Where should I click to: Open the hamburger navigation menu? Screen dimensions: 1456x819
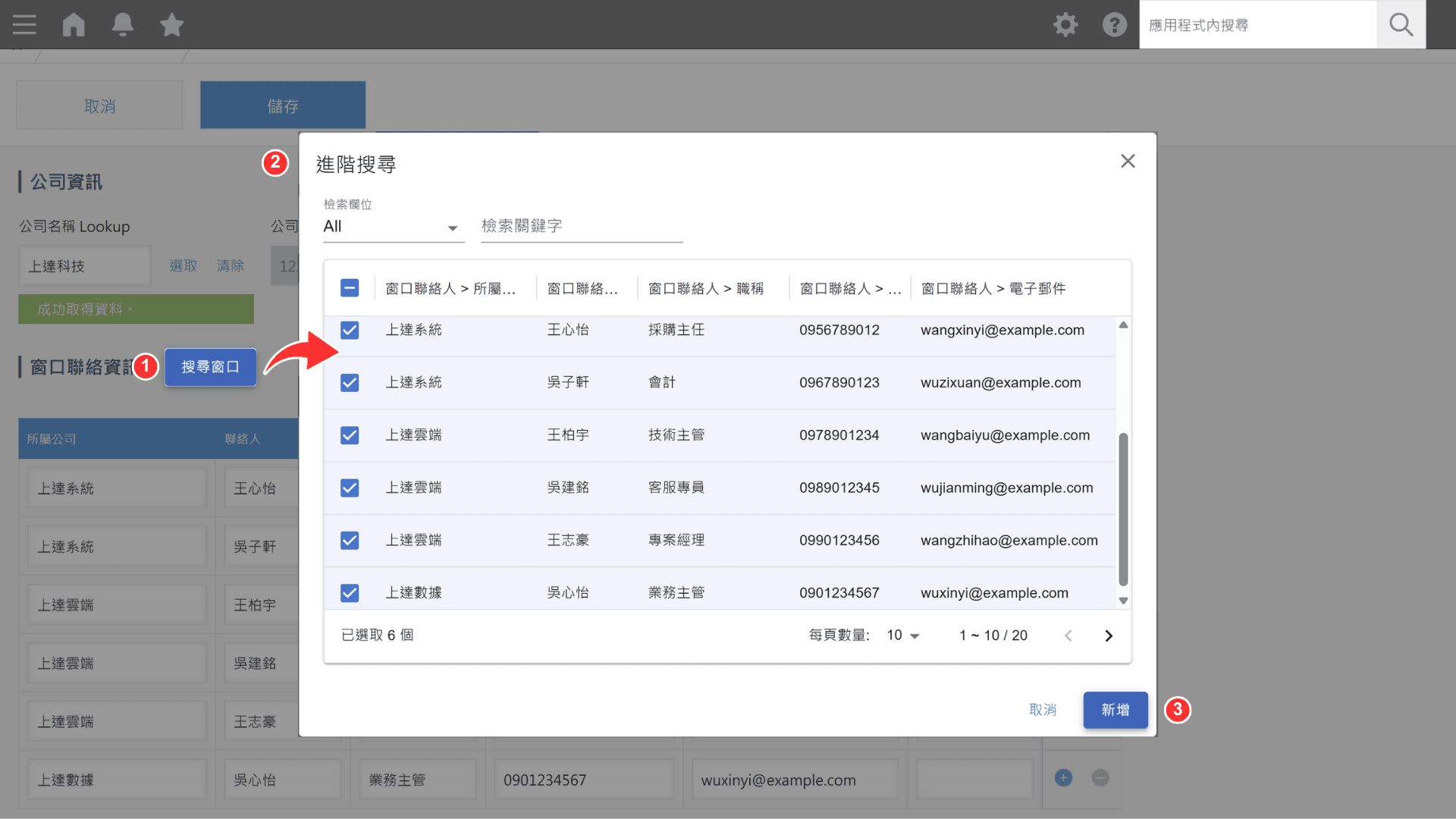(x=24, y=24)
